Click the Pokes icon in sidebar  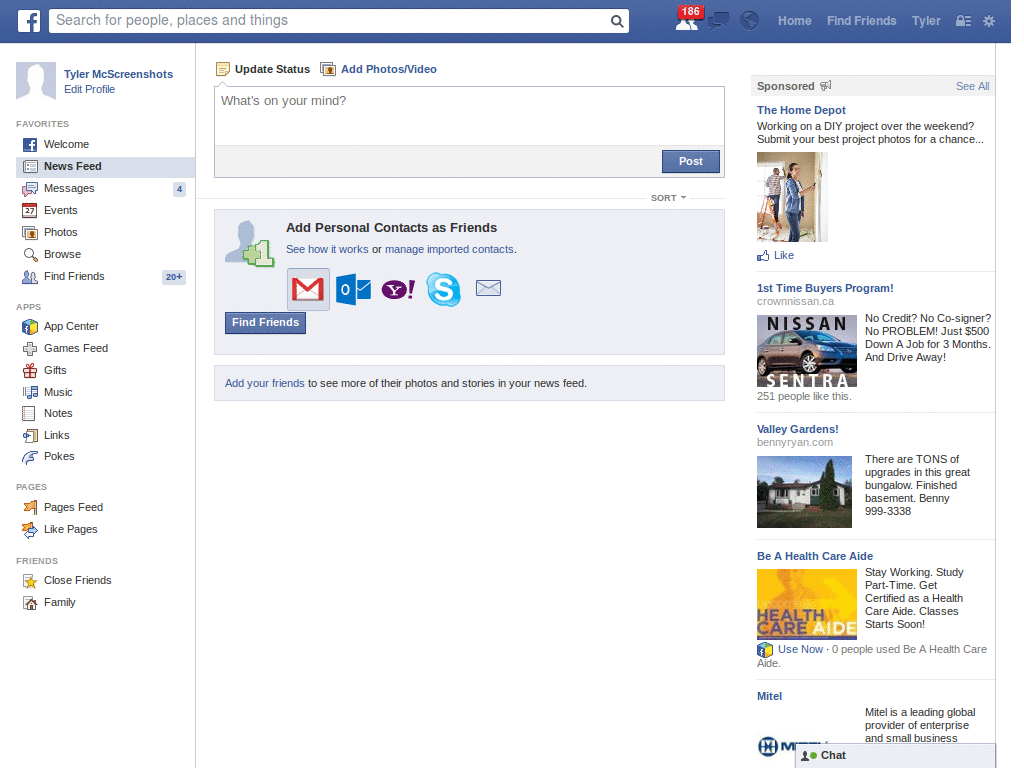coord(30,457)
